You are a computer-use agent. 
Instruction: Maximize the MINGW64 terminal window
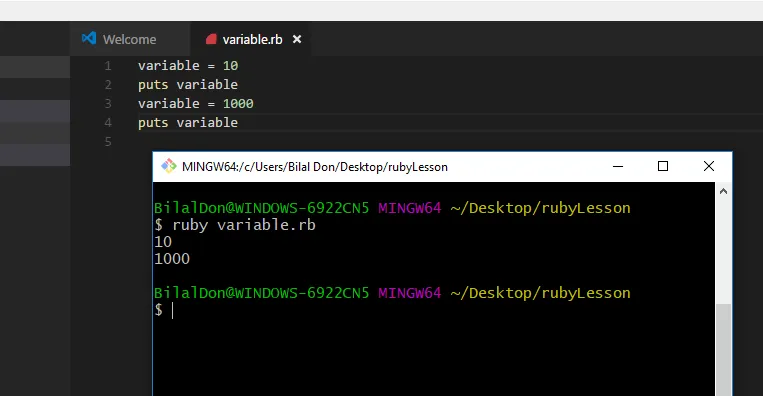(663, 166)
